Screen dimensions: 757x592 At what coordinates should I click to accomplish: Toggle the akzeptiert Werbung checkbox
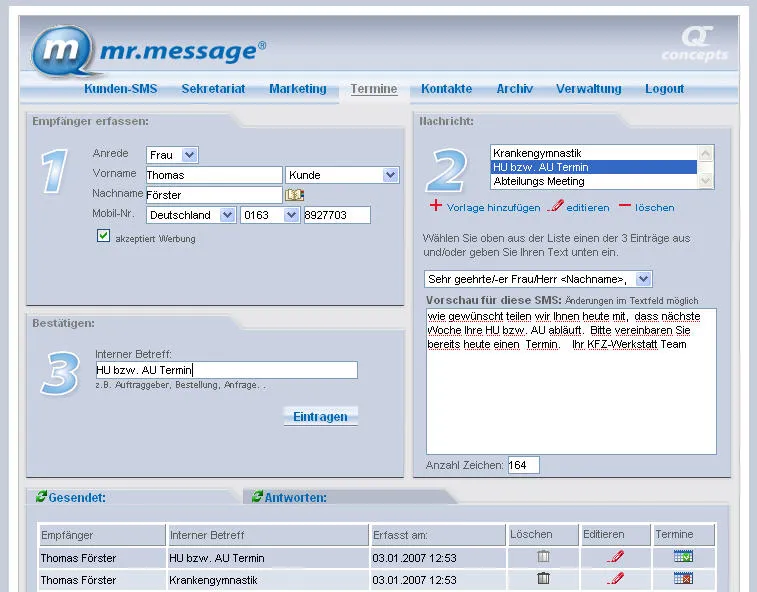pyautogui.click(x=103, y=236)
